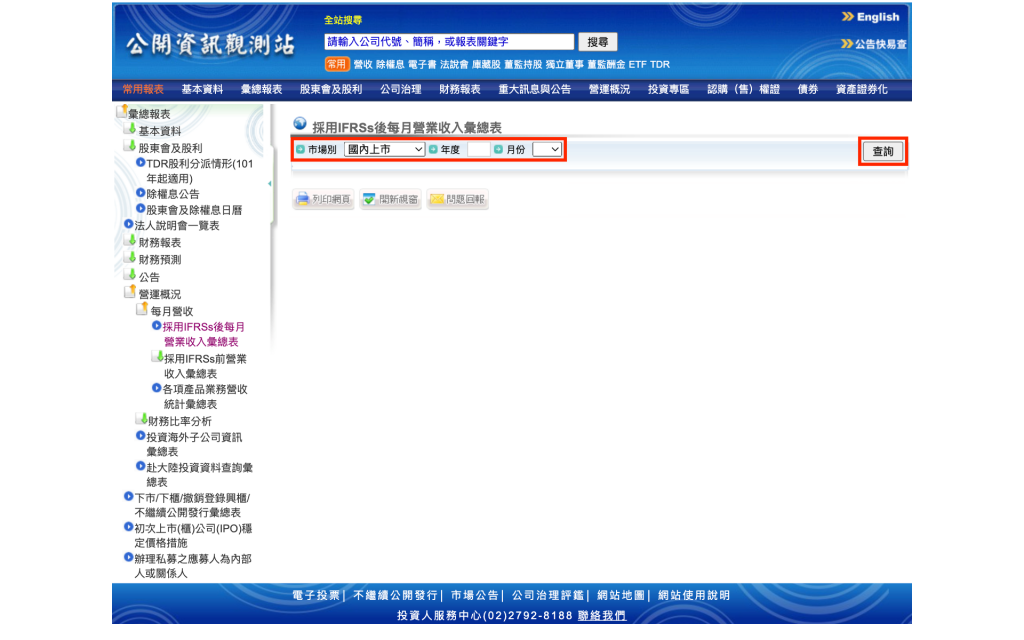The width and height of the screenshot is (1024, 640).
Task: Open the 債券 menu
Action: (808, 89)
